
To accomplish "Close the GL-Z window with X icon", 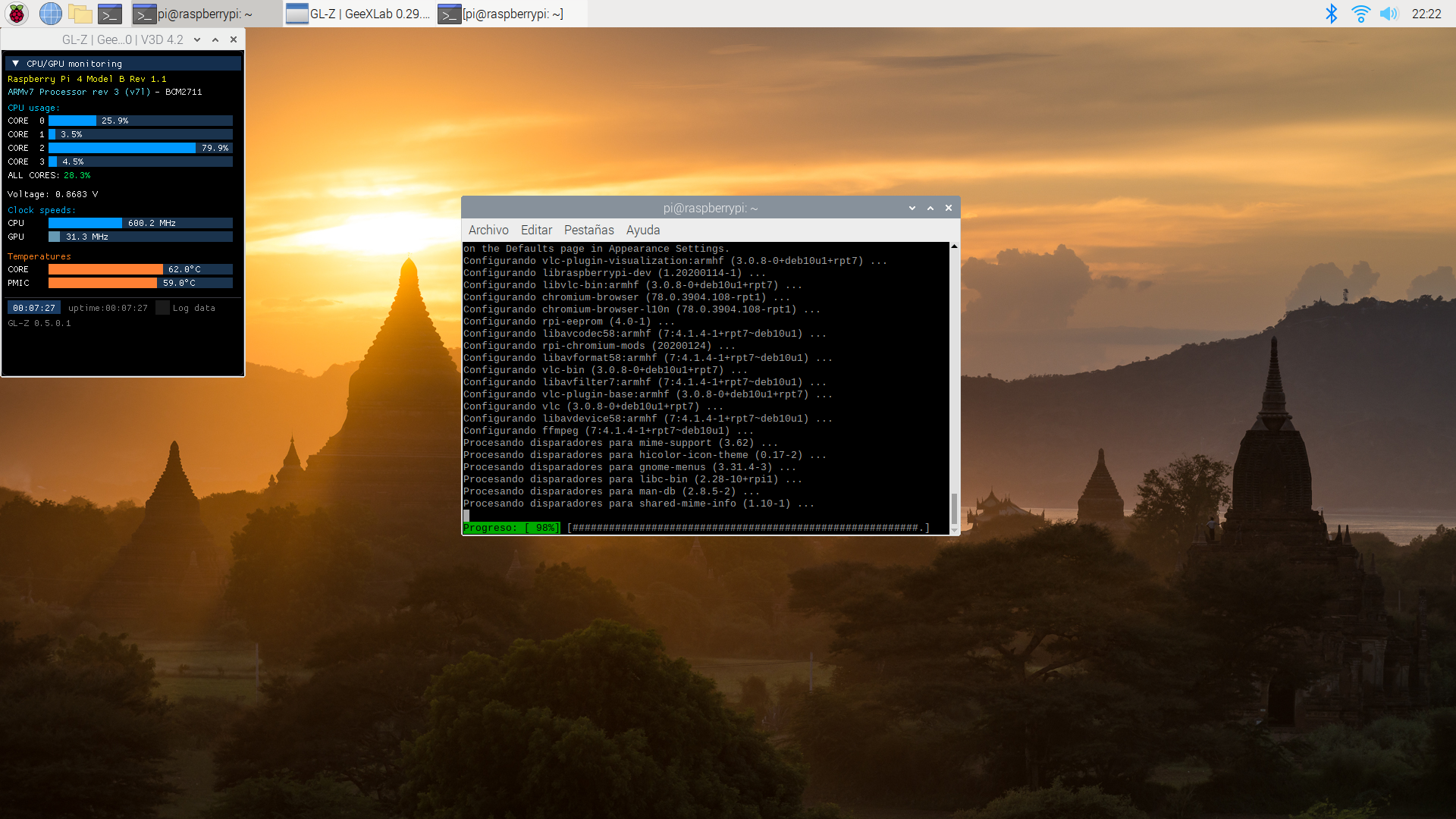I will (234, 39).
